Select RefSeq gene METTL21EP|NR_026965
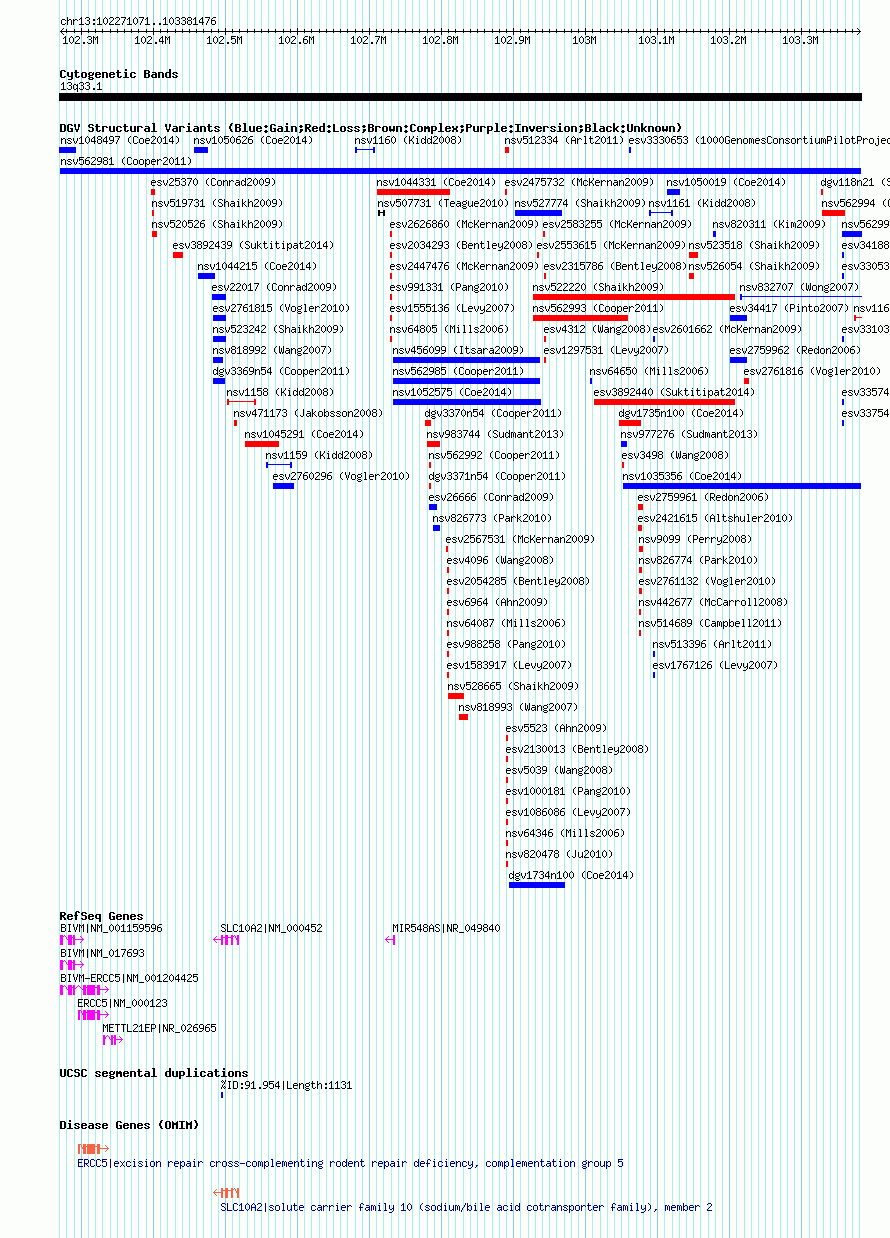This screenshot has width=890, height=1238. (x=112, y=1040)
